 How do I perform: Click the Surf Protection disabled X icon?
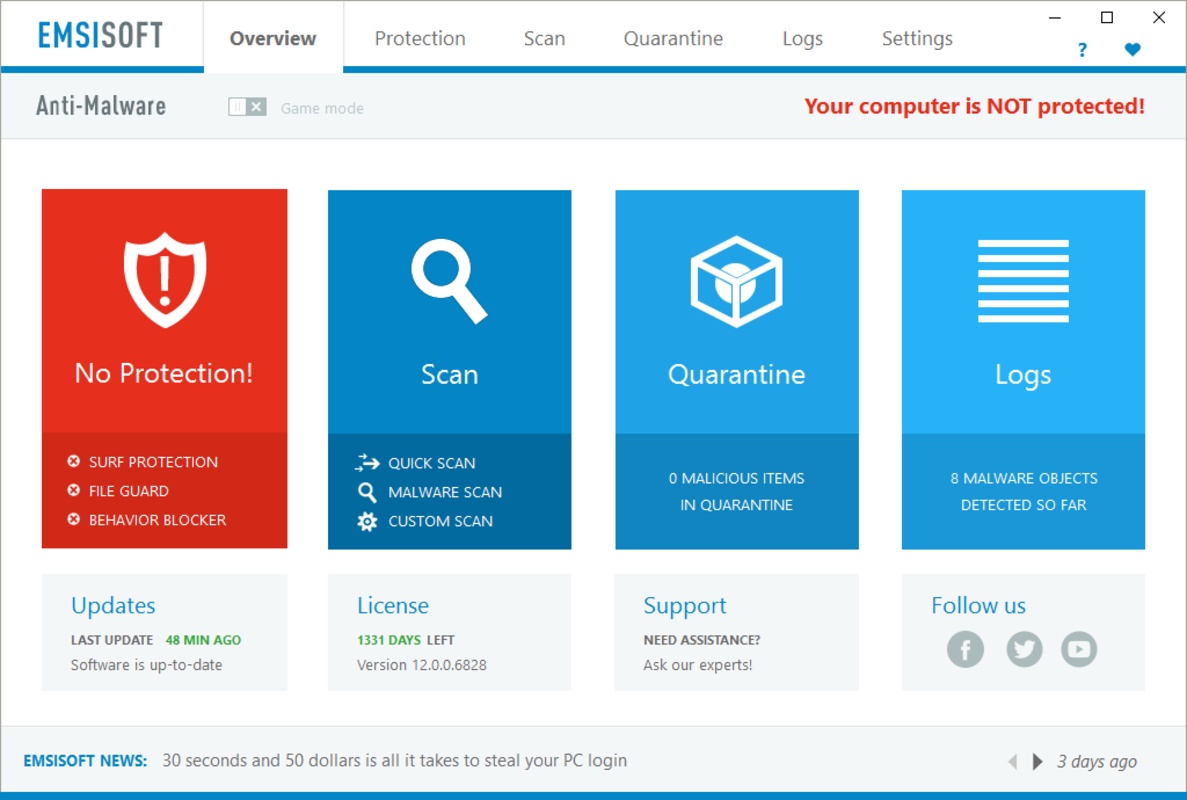[x=73, y=461]
